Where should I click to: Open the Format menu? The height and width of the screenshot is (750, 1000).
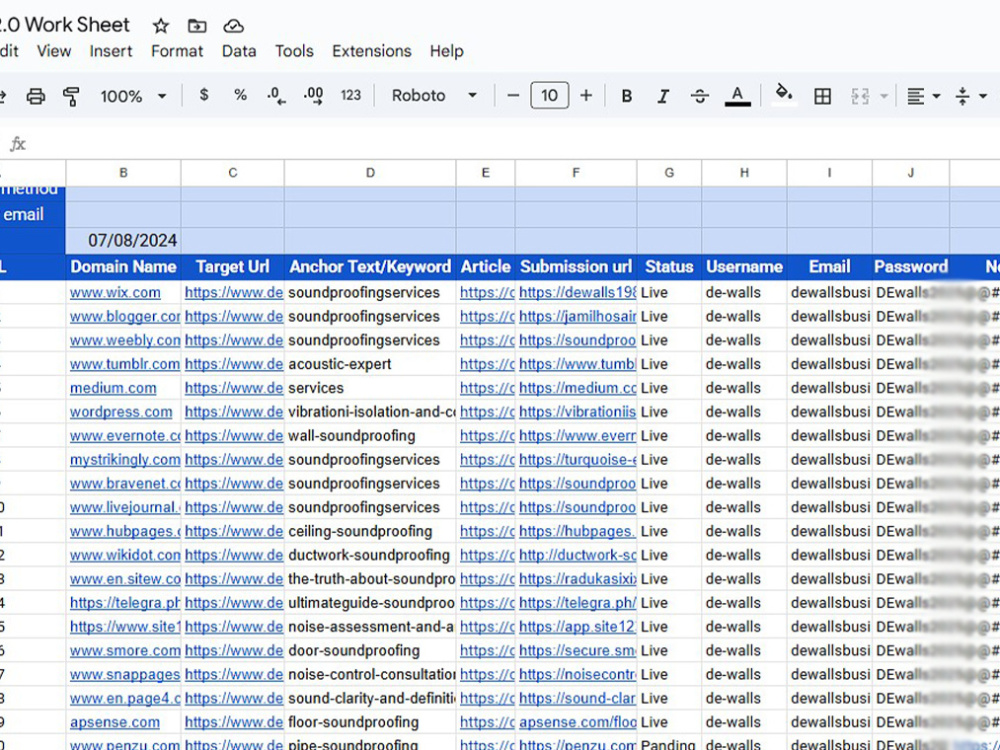click(x=177, y=51)
